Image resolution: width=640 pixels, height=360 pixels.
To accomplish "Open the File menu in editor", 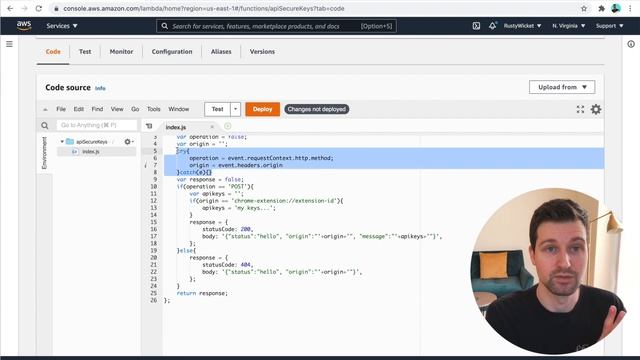I will click(x=61, y=109).
